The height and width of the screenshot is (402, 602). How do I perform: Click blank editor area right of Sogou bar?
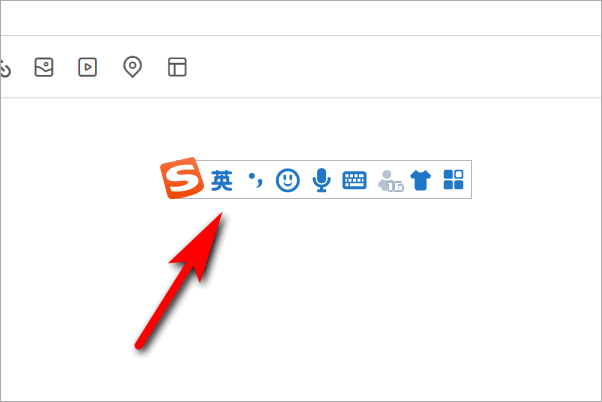coord(536,180)
